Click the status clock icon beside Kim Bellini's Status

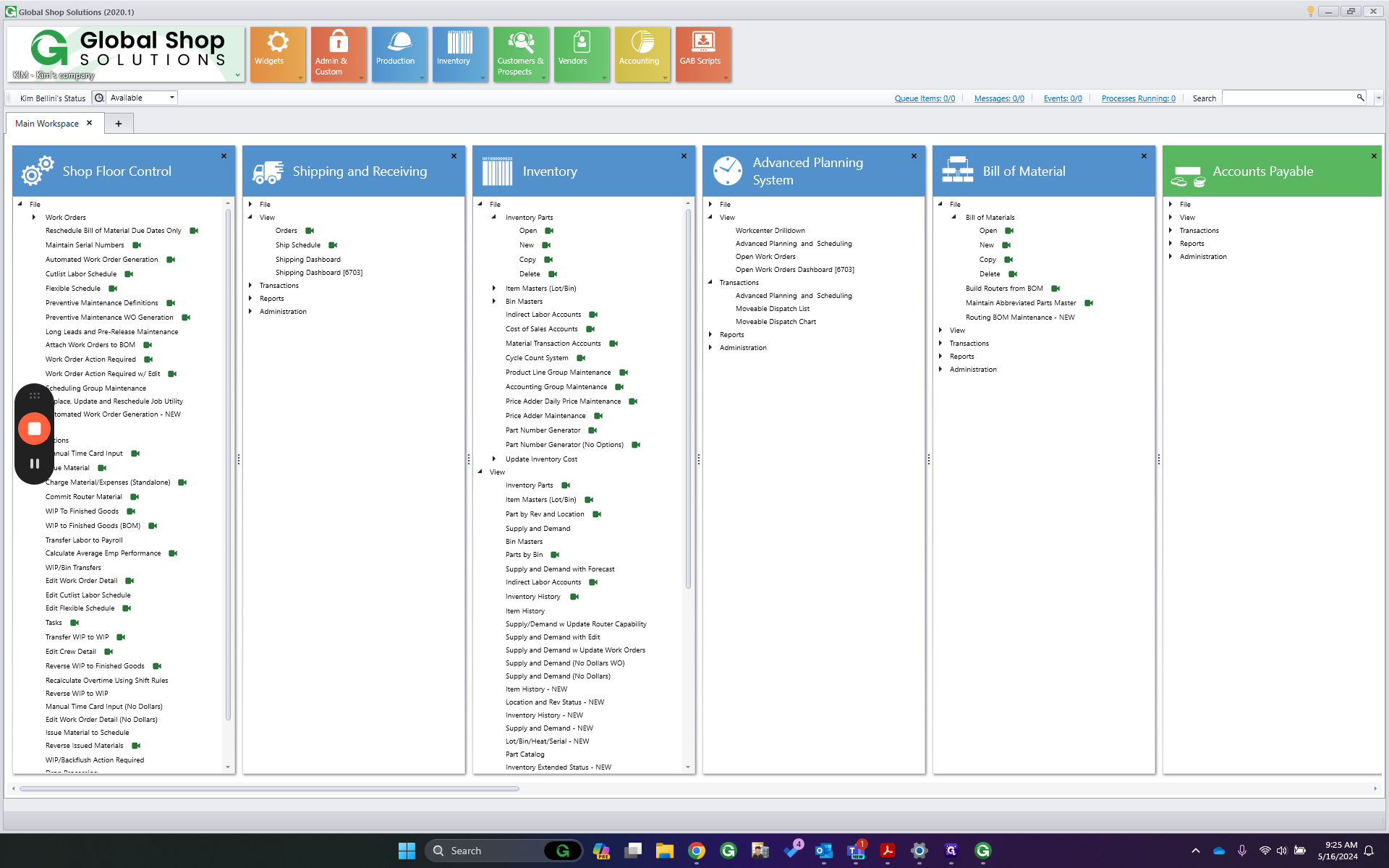point(99,98)
